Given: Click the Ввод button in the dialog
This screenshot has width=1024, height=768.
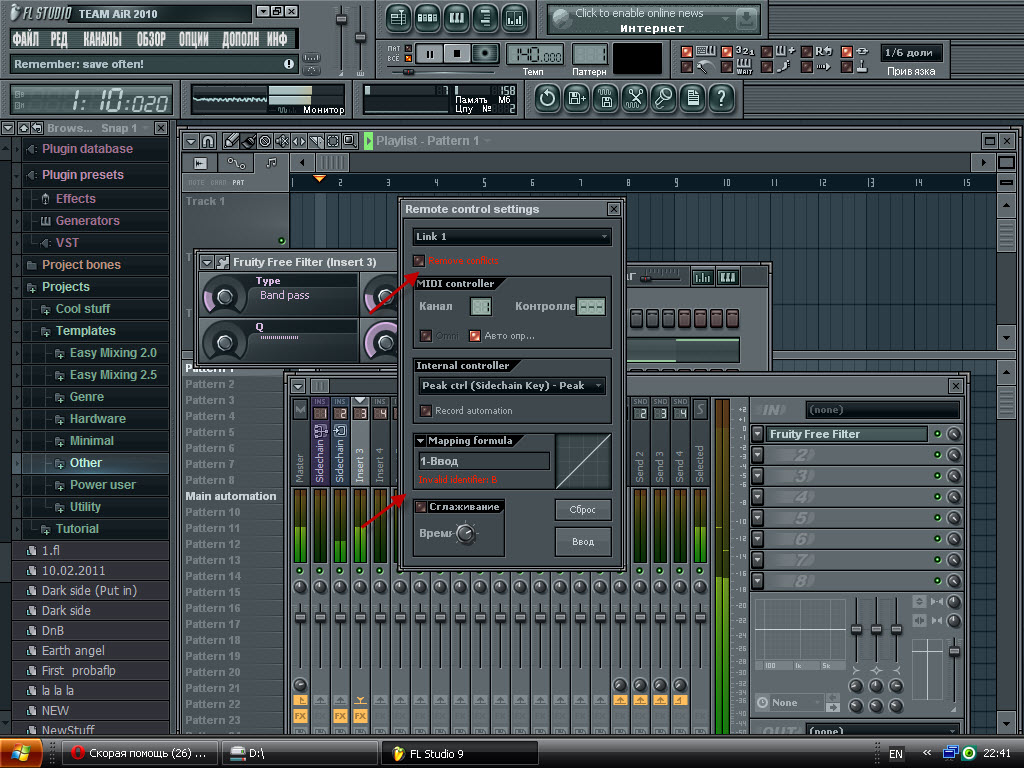Looking at the screenshot, I should 583,541.
